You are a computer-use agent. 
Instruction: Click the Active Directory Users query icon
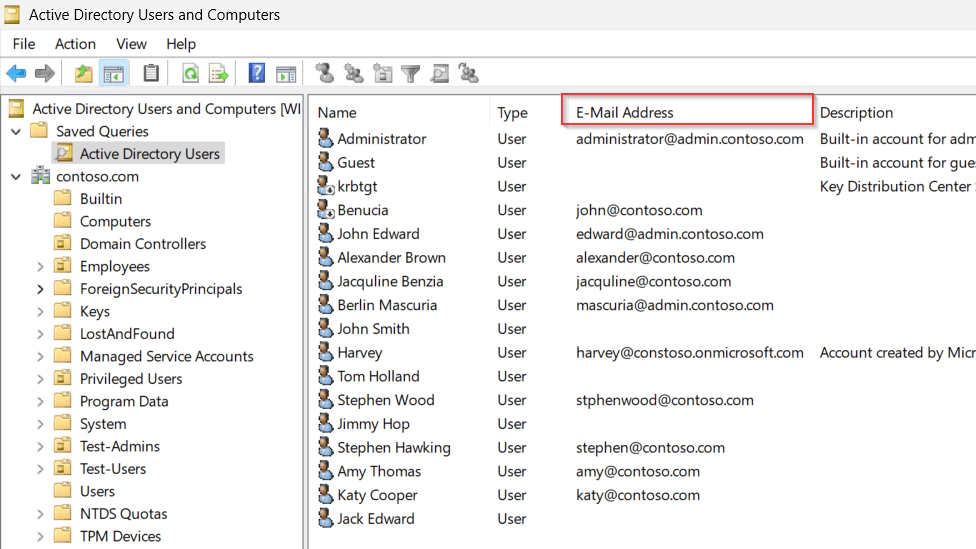click(x=63, y=153)
